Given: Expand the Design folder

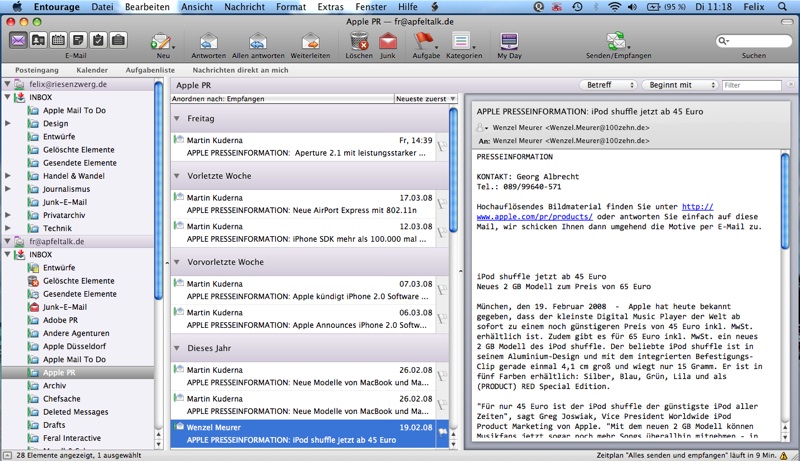Looking at the screenshot, I should click(x=8, y=123).
